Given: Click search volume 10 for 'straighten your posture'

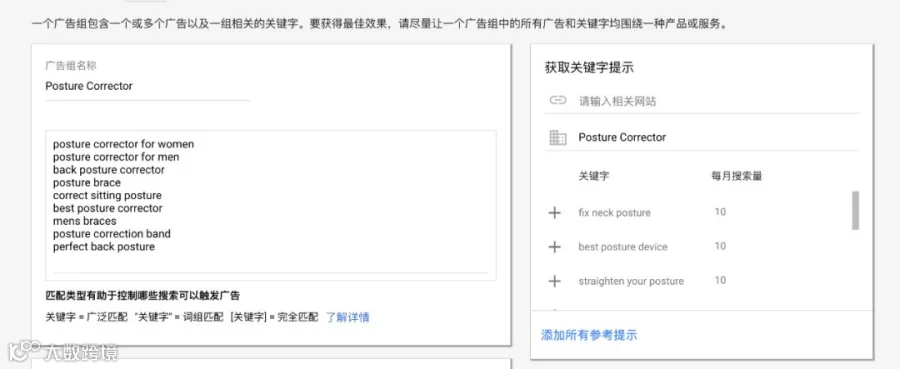Looking at the screenshot, I should point(720,281).
